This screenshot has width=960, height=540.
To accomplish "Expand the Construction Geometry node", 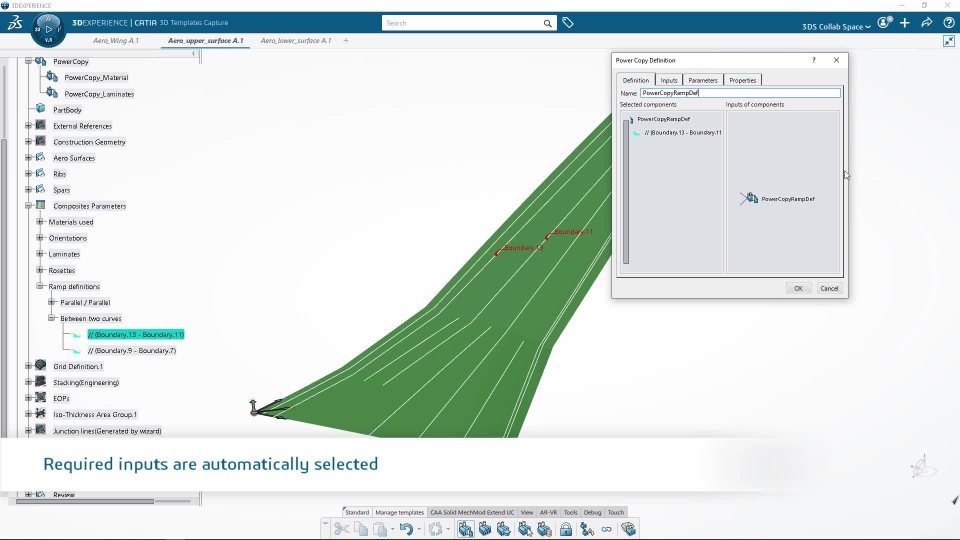I will [28, 141].
